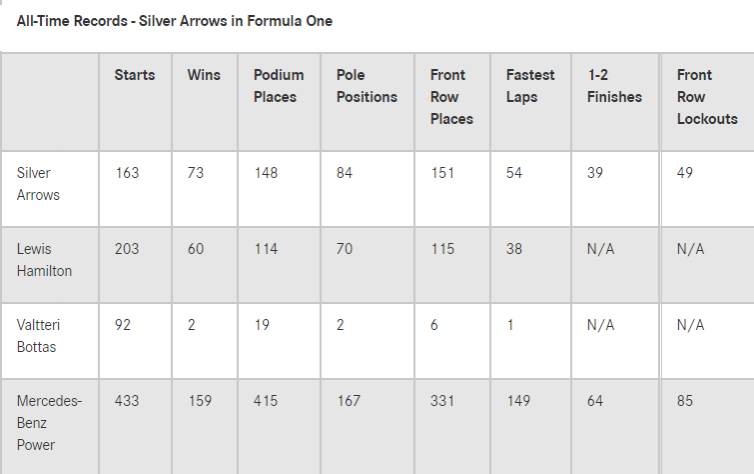Click the Fastest Laps column header
The height and width of the screenshot is (474, 754).
pyautogui.click(x=530, y=86)
